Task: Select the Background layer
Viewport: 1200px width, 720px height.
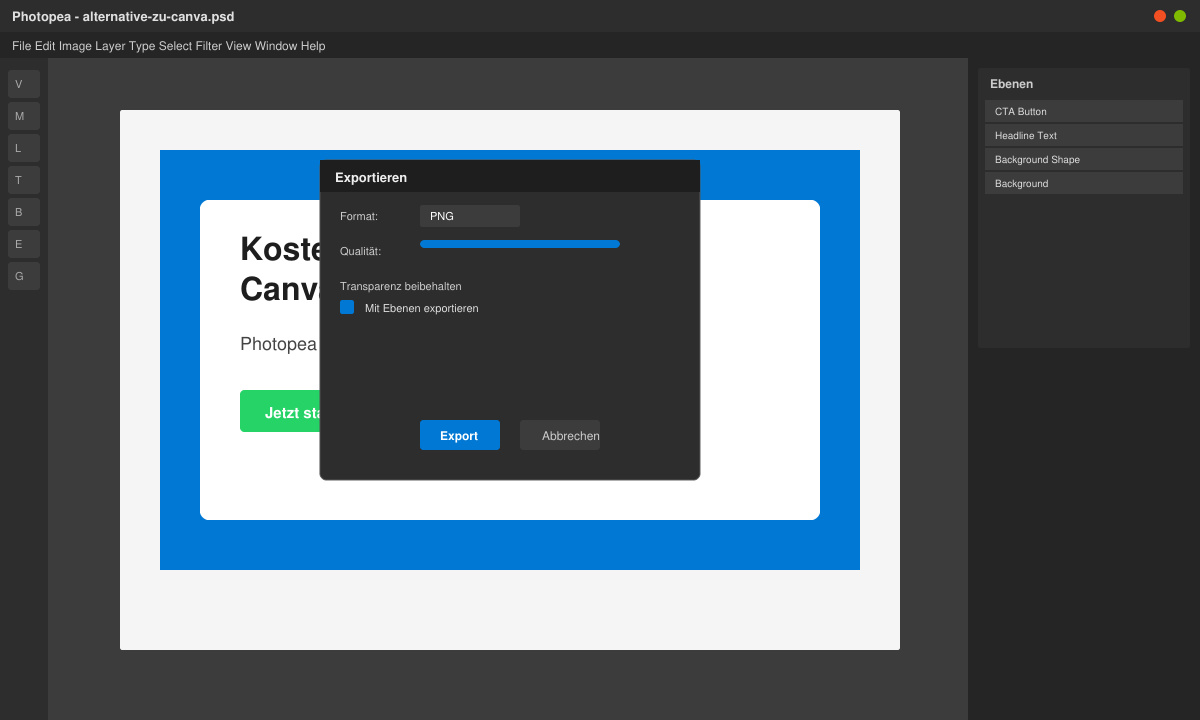Action: [x=1084, y=183]
